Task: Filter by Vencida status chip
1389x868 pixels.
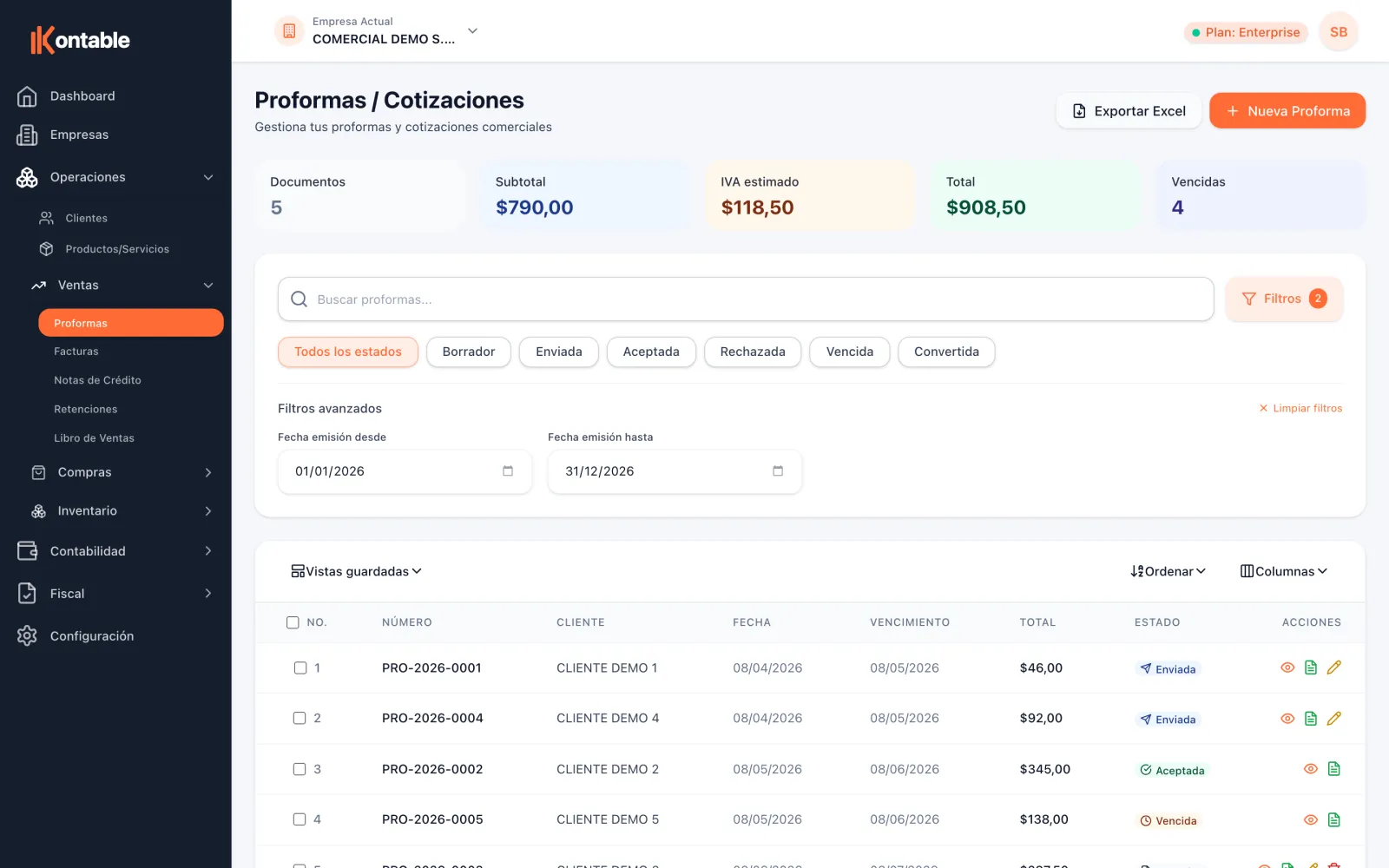Action: (850, 352)
